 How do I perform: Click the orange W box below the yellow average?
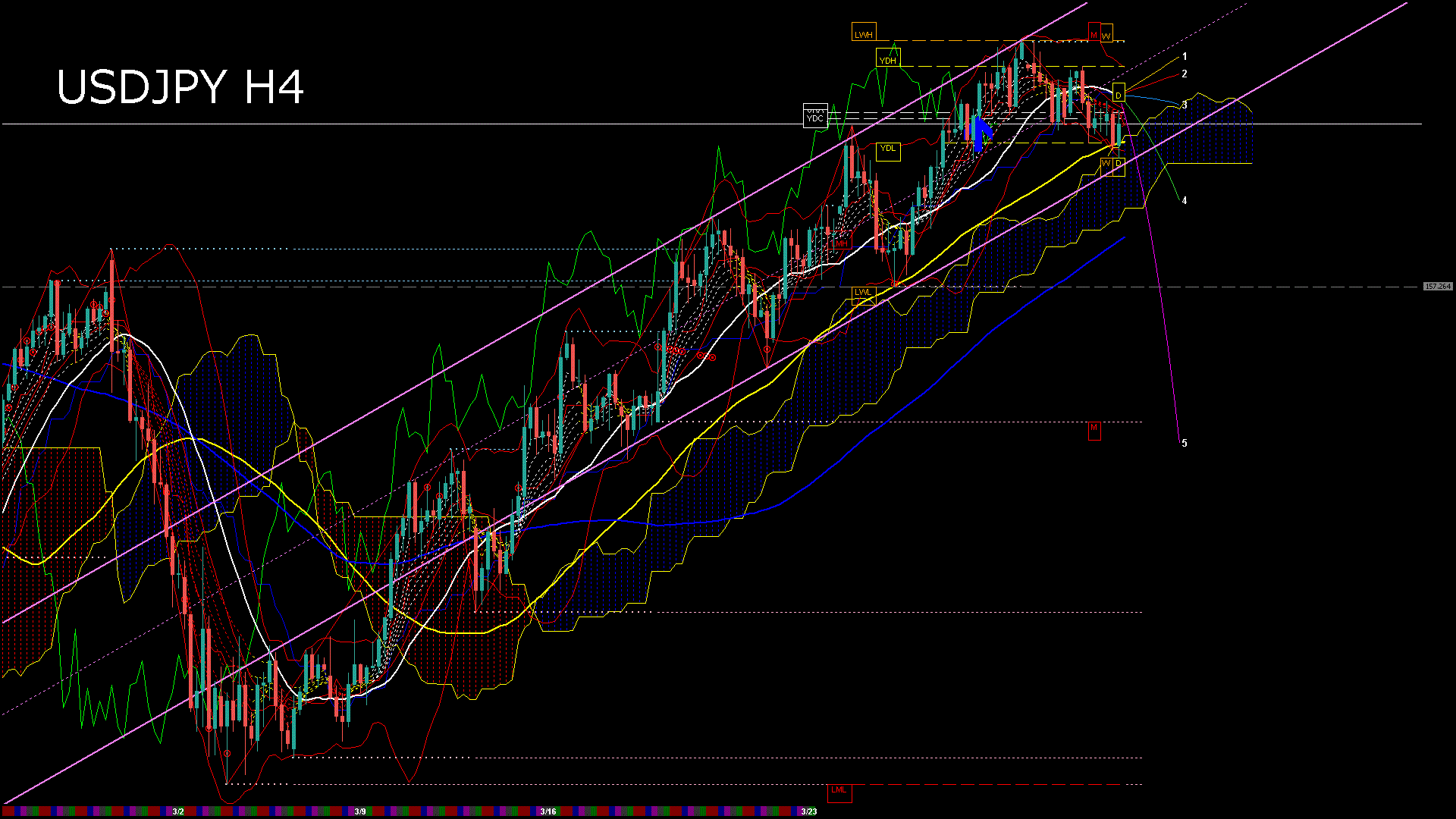coord(1106,164)
